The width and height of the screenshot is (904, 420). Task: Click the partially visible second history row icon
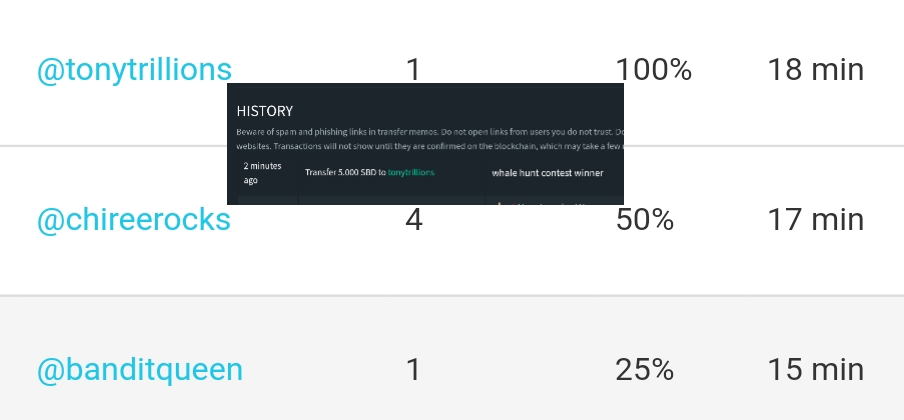click(498, 202)
